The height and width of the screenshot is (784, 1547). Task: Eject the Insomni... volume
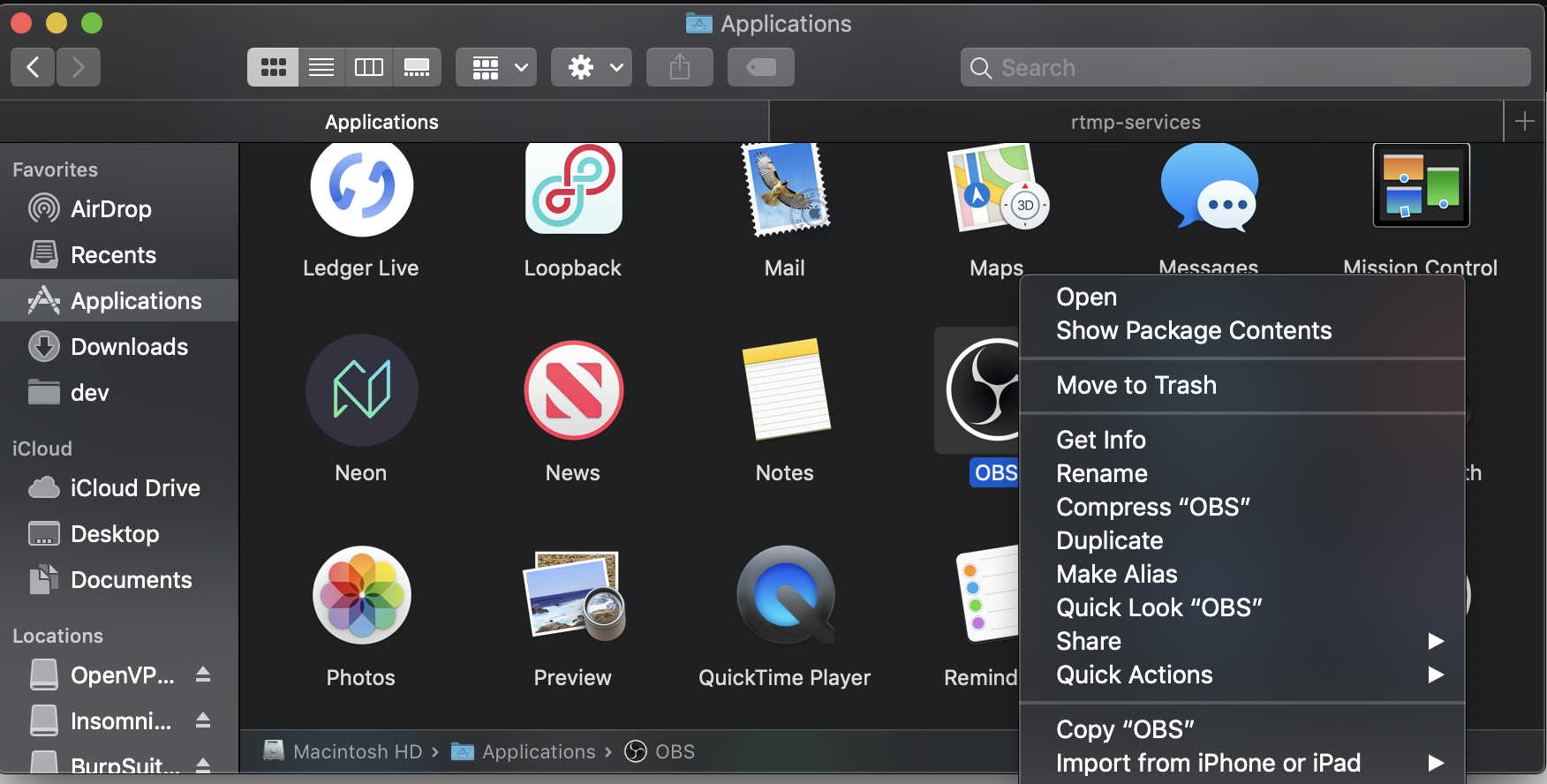(203, 720)
